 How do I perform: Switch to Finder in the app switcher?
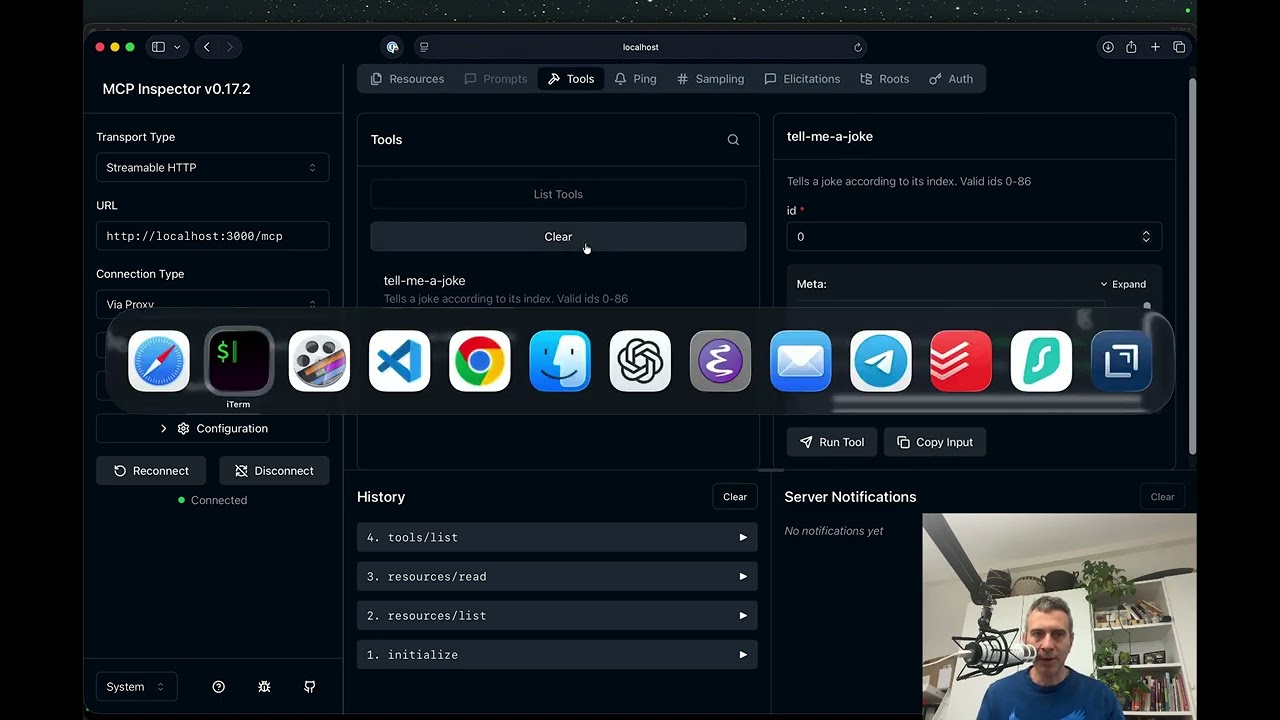(560, 361)
